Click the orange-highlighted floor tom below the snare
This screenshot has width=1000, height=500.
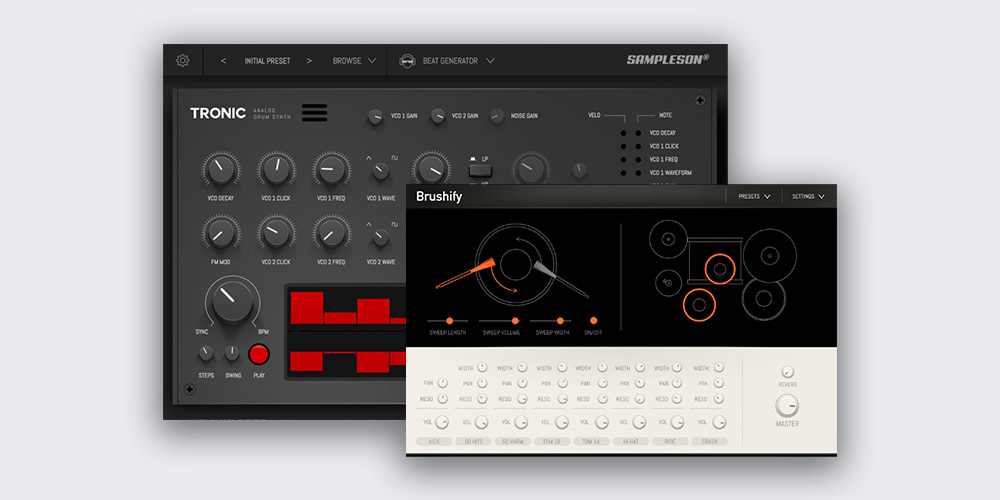700,305
